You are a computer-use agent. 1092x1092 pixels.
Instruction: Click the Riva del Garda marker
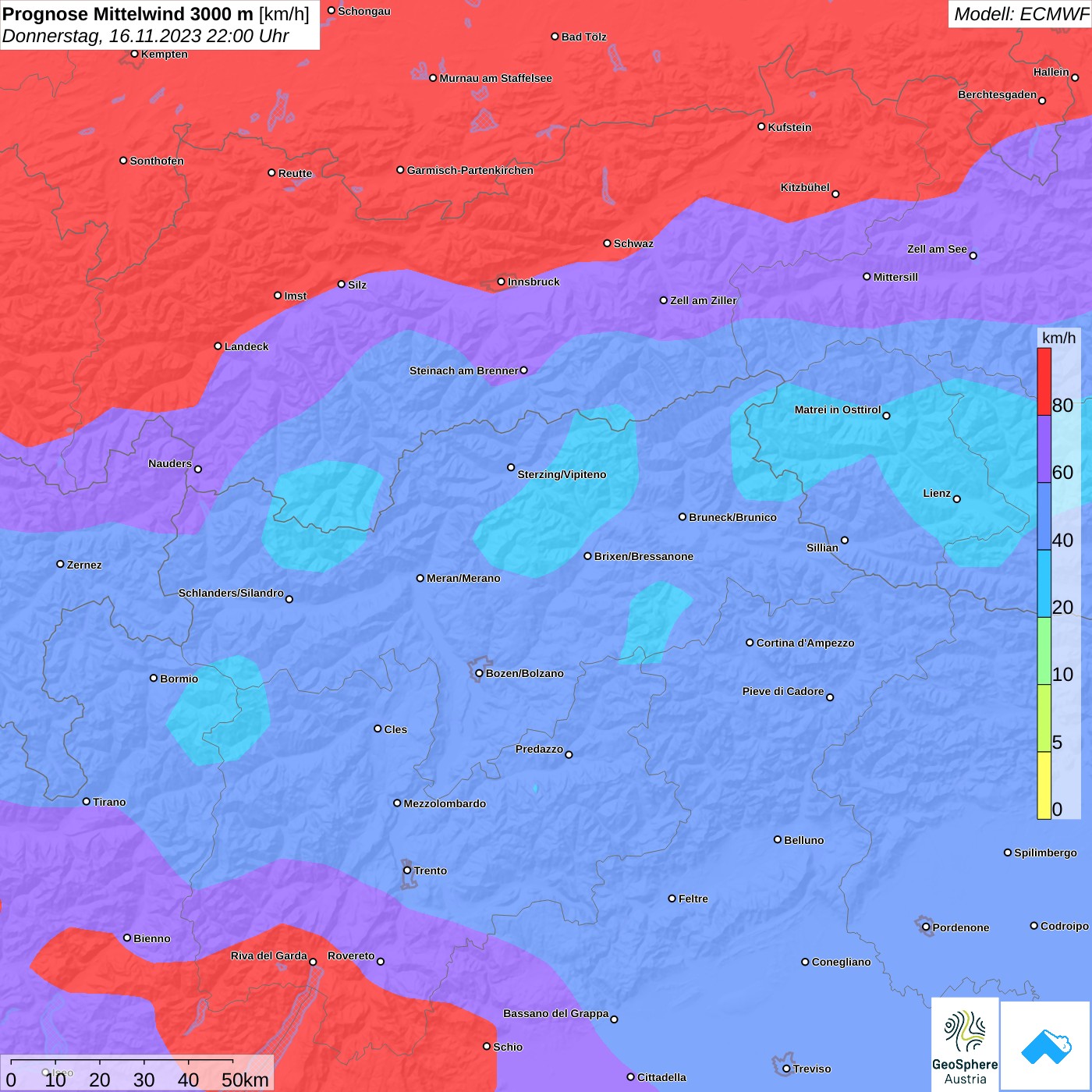314,962
